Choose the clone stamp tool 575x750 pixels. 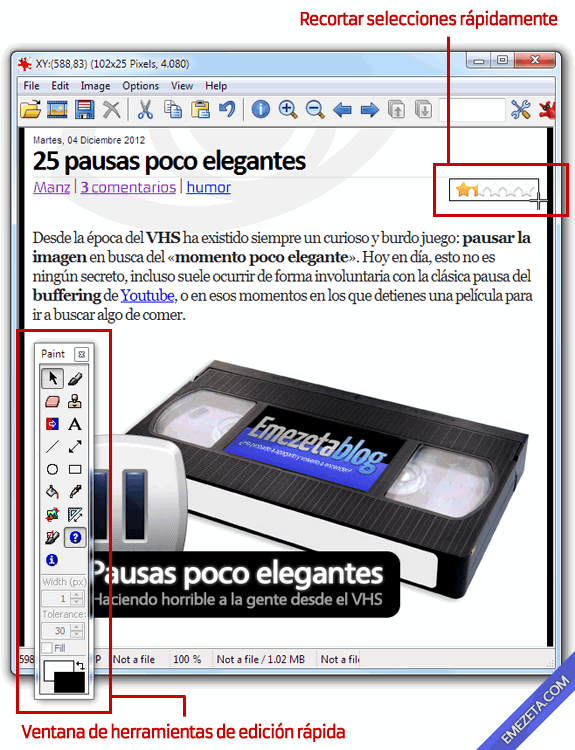tap(75, 401)
